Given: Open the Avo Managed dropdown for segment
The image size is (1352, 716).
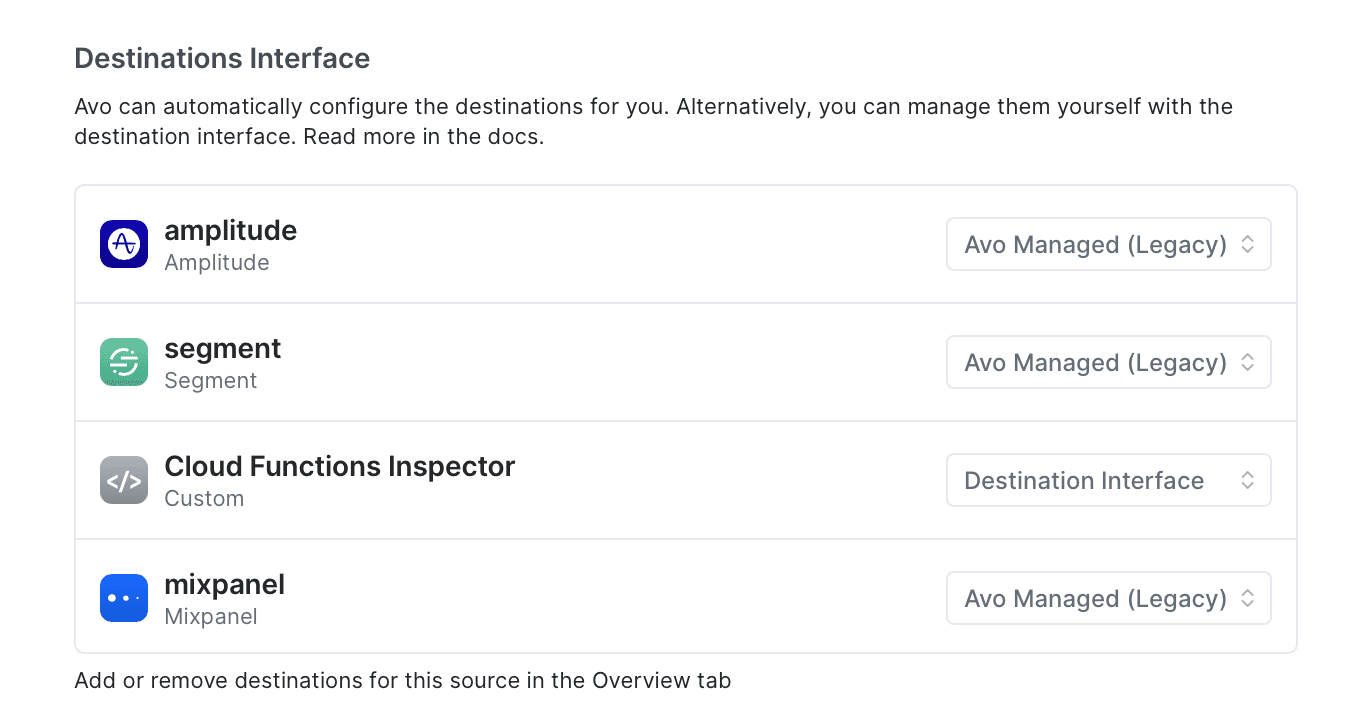Looking at the screenshot, I should point(1108,361).
